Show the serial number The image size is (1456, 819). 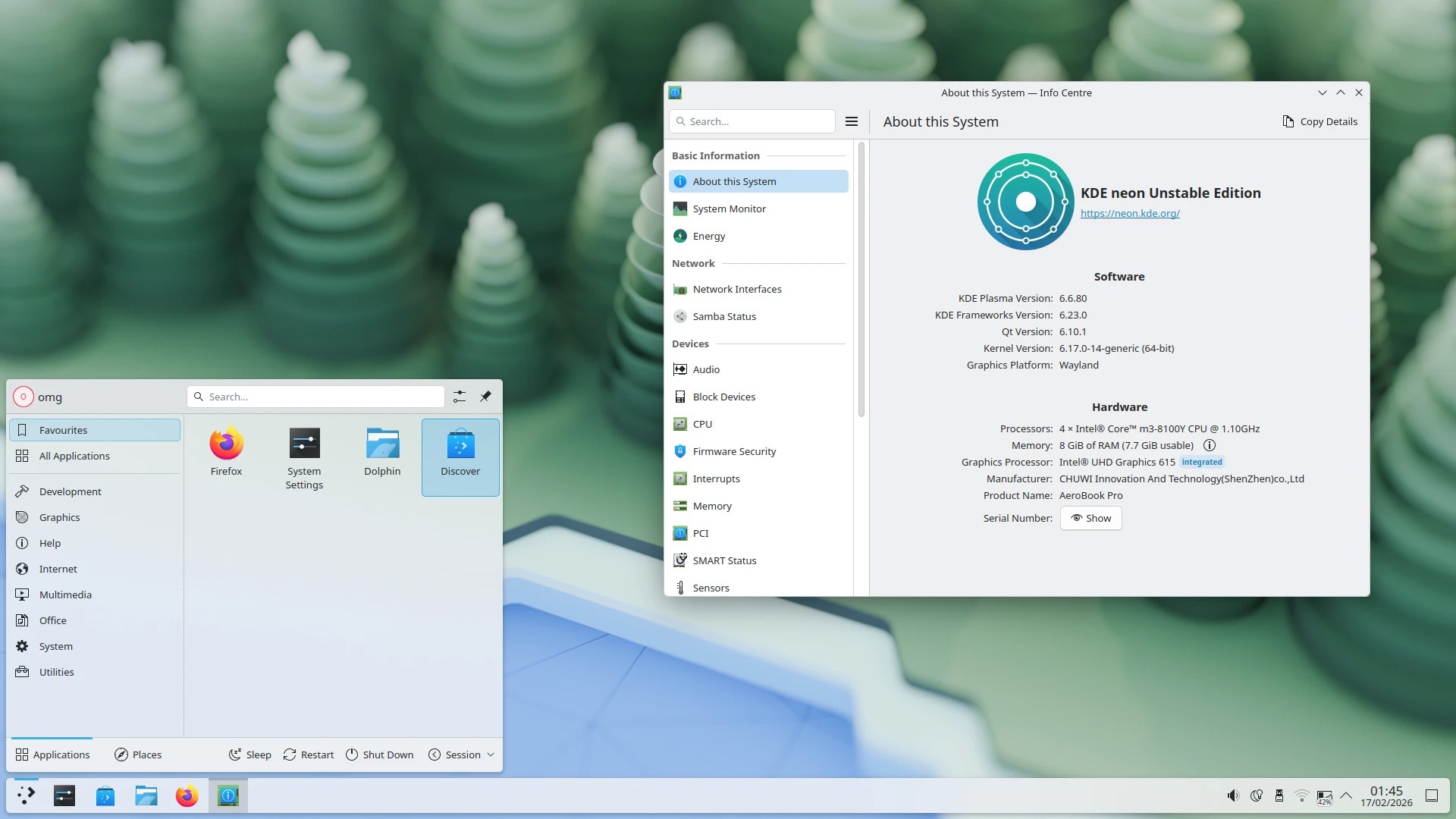(1090, 518)
